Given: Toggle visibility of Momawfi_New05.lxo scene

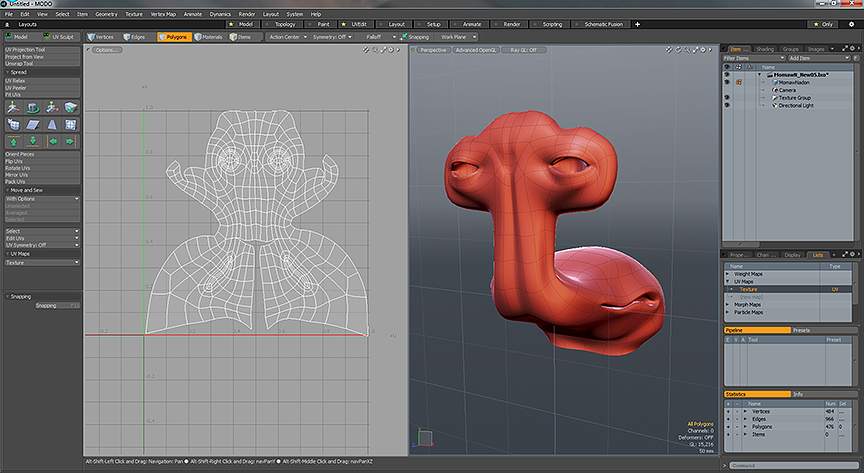Looking at the screenshot, I should 727,74.
